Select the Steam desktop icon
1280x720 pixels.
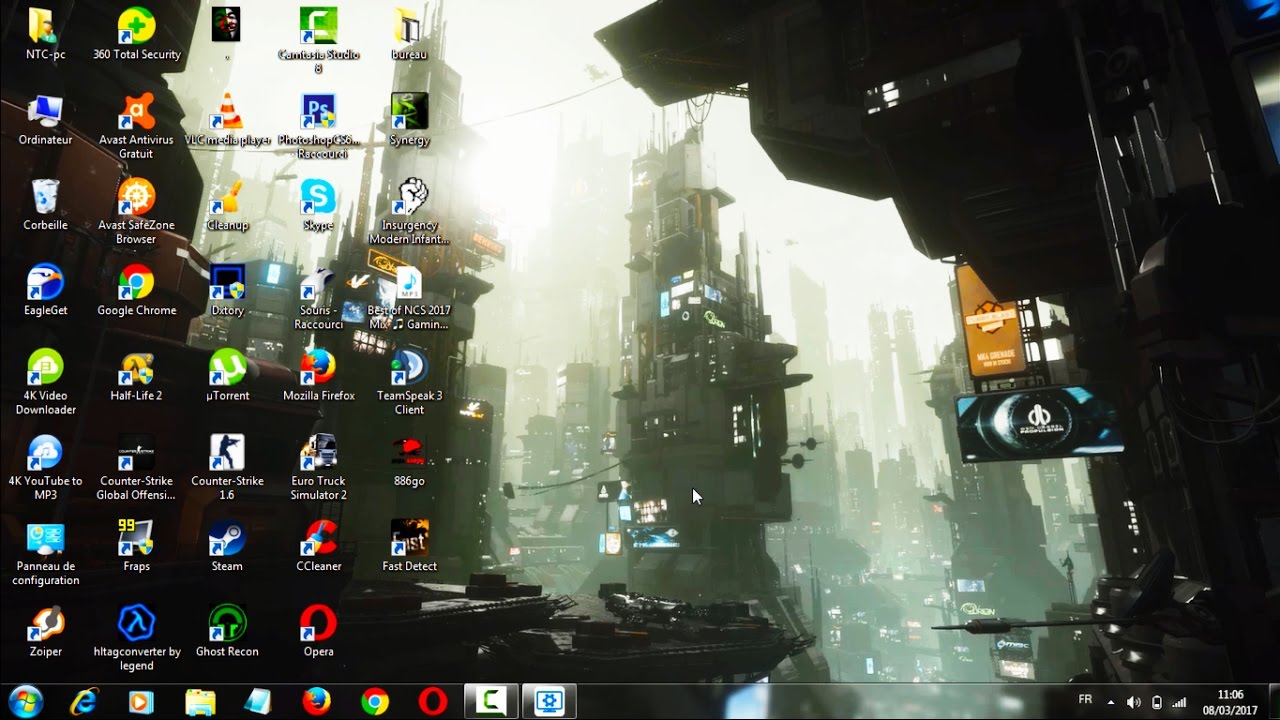227,540
